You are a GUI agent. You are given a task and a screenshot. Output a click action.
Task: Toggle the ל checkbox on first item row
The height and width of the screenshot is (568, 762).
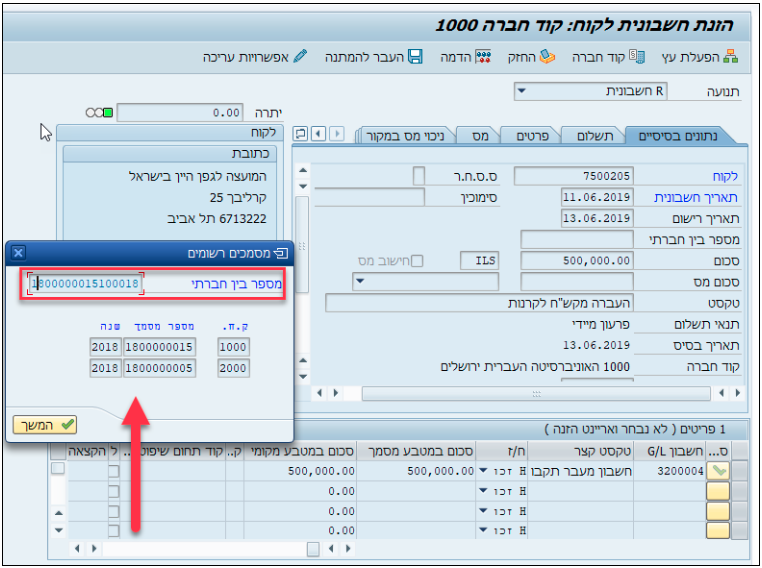(x=113, y=471)
